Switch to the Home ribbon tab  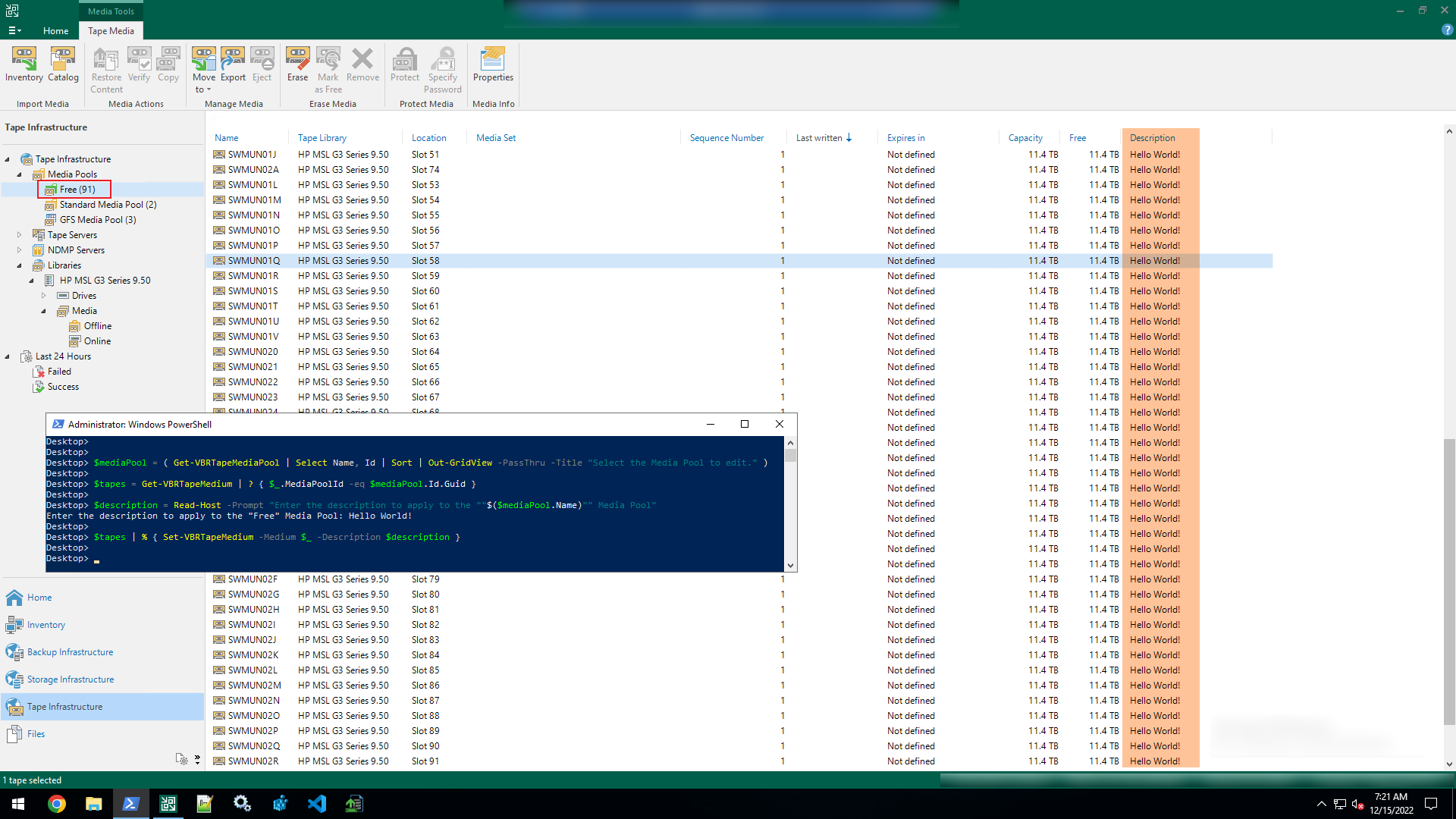pos(55,30)
